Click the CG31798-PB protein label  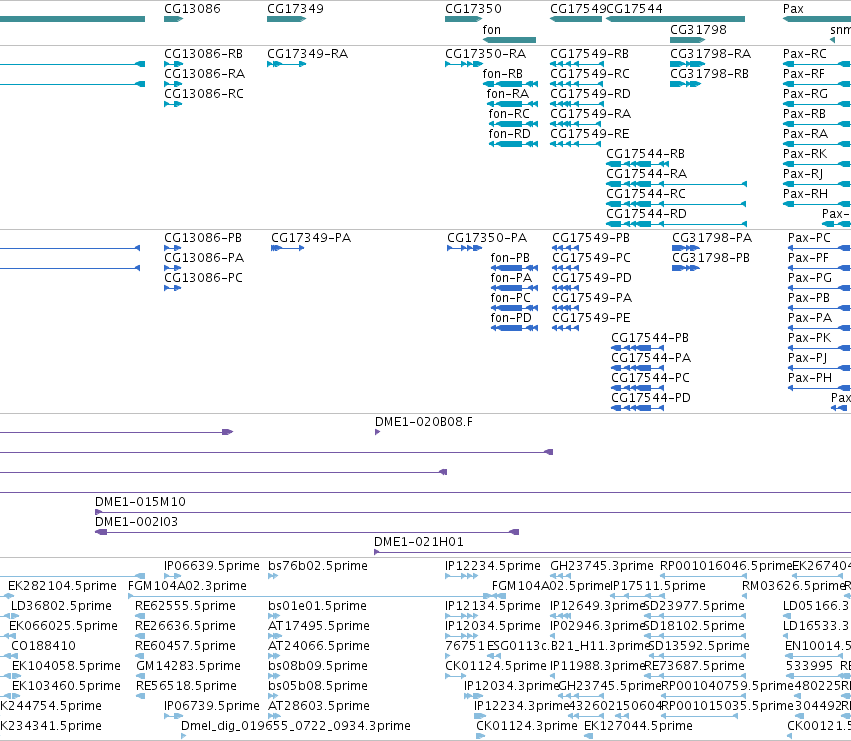(x=711, y=258)
